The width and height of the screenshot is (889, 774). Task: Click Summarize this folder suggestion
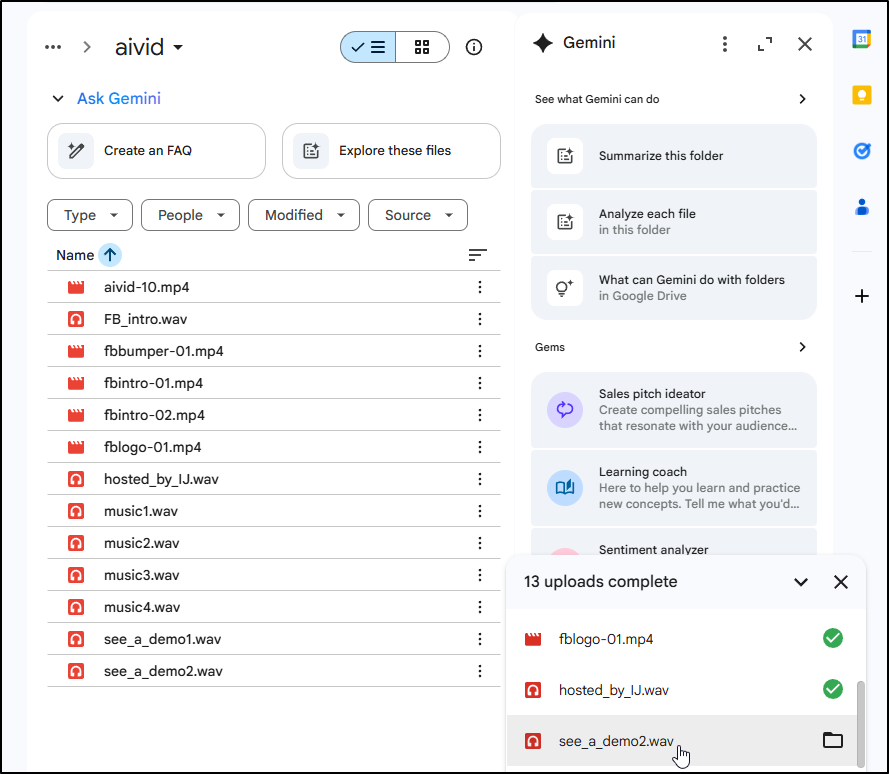coord(674,156)
